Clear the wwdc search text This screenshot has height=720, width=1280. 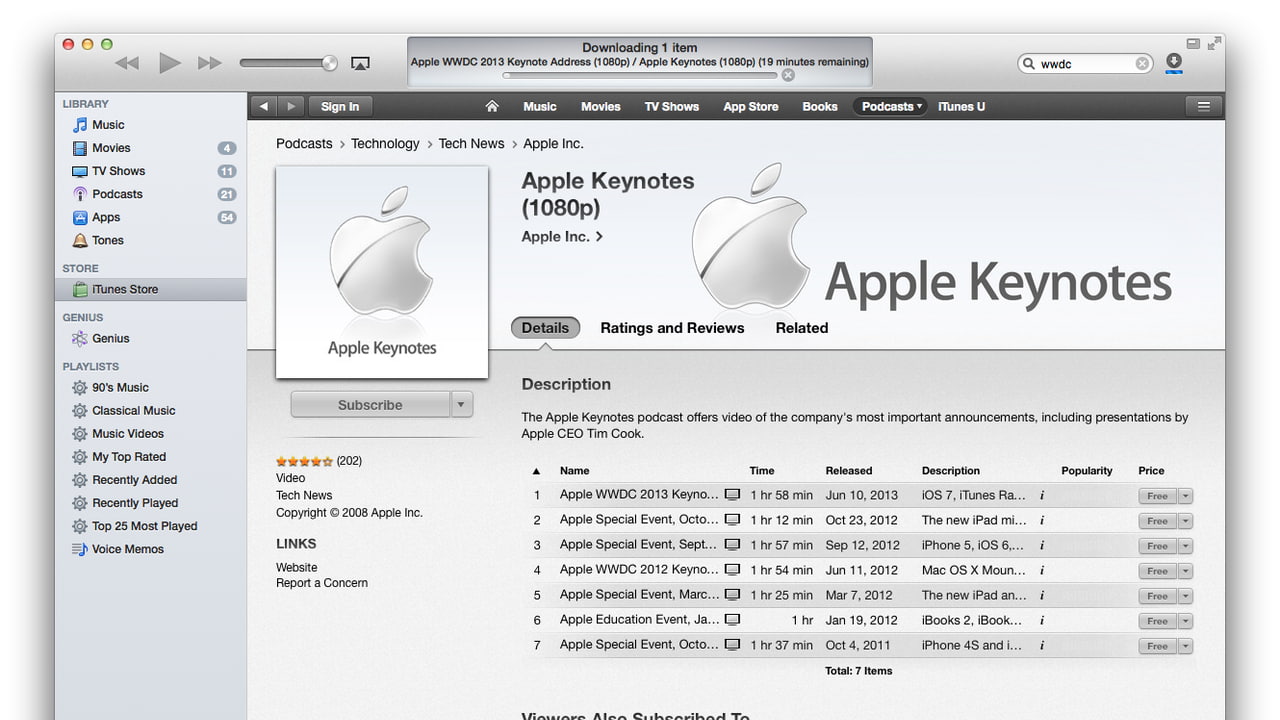1142,64
